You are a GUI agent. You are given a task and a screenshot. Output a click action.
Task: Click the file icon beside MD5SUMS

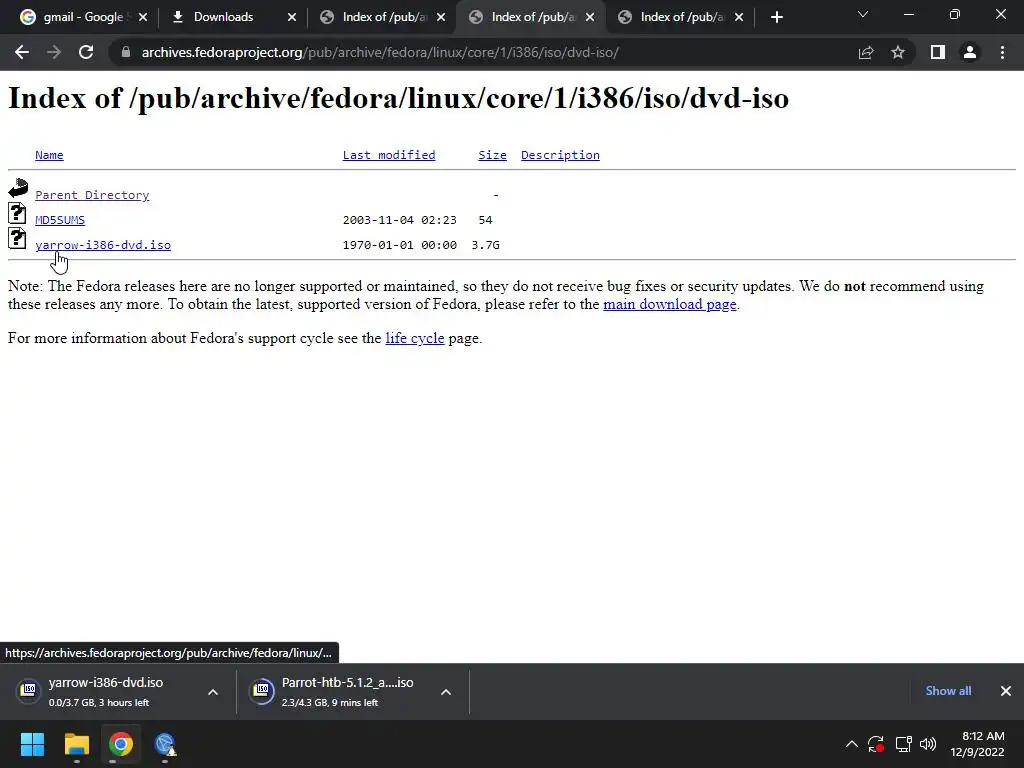pyautogui.click(x=17, y=214)
